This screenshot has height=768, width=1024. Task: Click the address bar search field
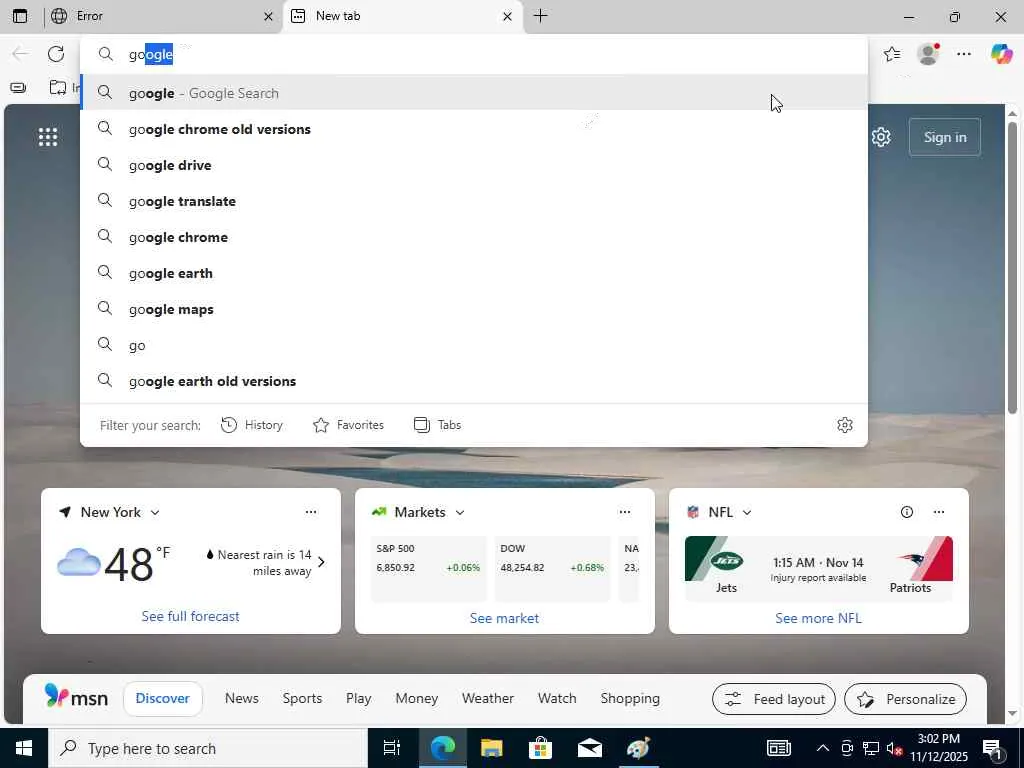473,54
